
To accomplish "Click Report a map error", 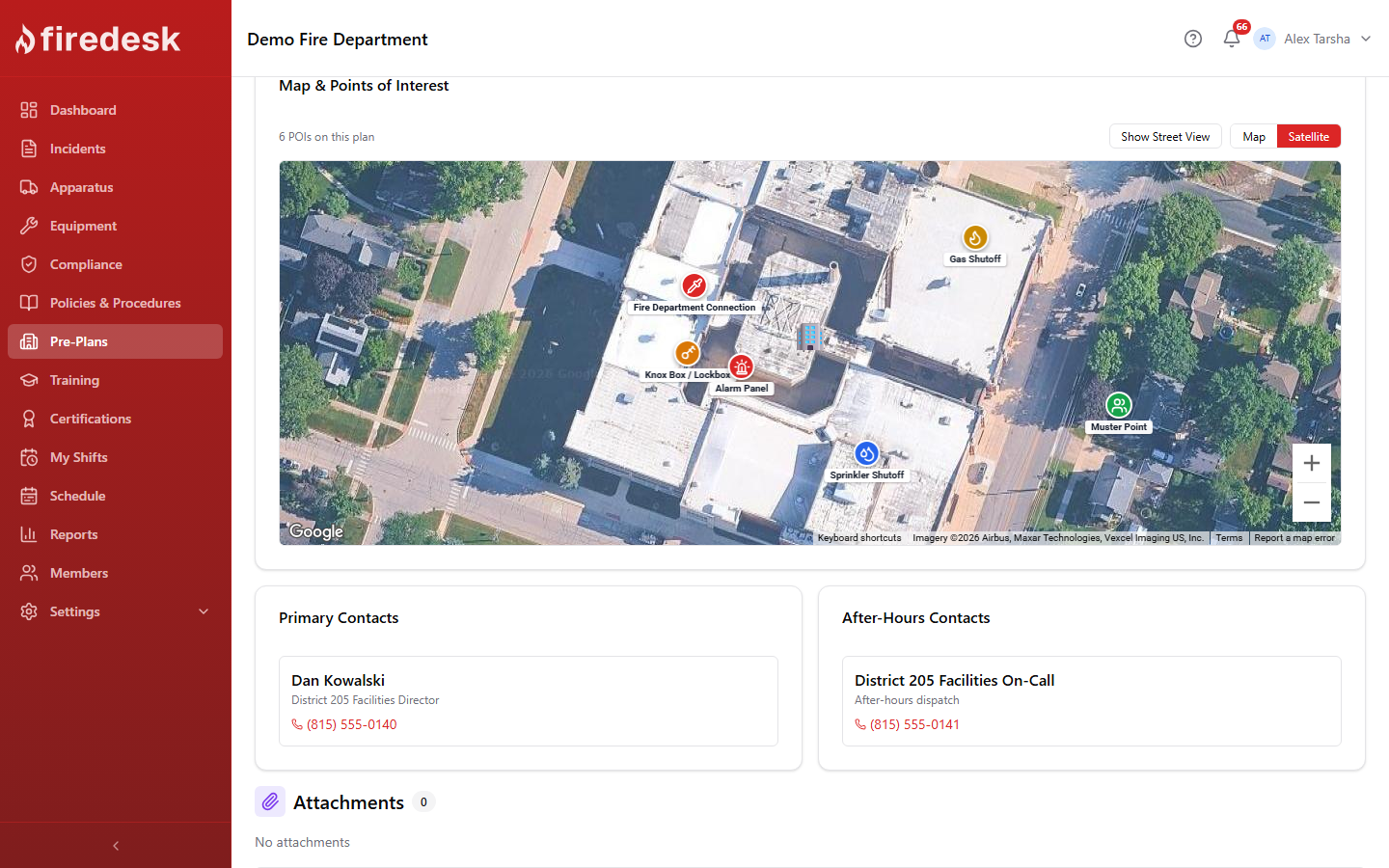I will click(1294, 538).
